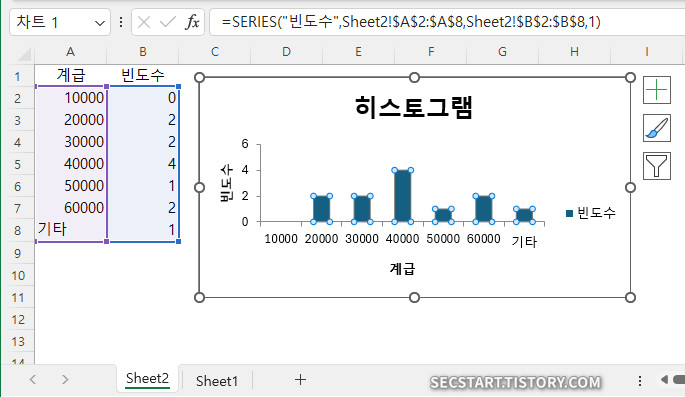Image resolution: width=685 pixels, height=397 pixels.
Task: Click the chart bar above 20000
Action: tap(322, 209)
